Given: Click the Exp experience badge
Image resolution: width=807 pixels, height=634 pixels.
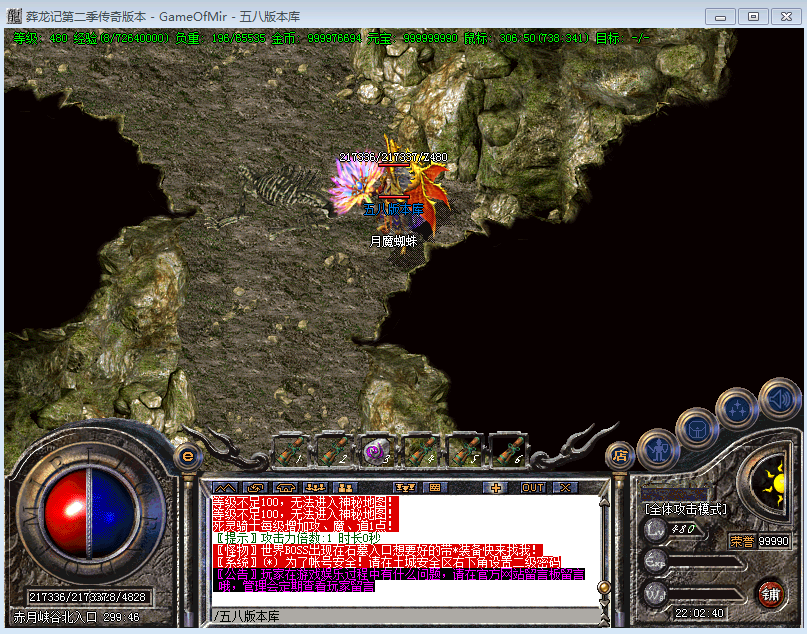Looking at the screenshot, I should click(x=656, y=561).
